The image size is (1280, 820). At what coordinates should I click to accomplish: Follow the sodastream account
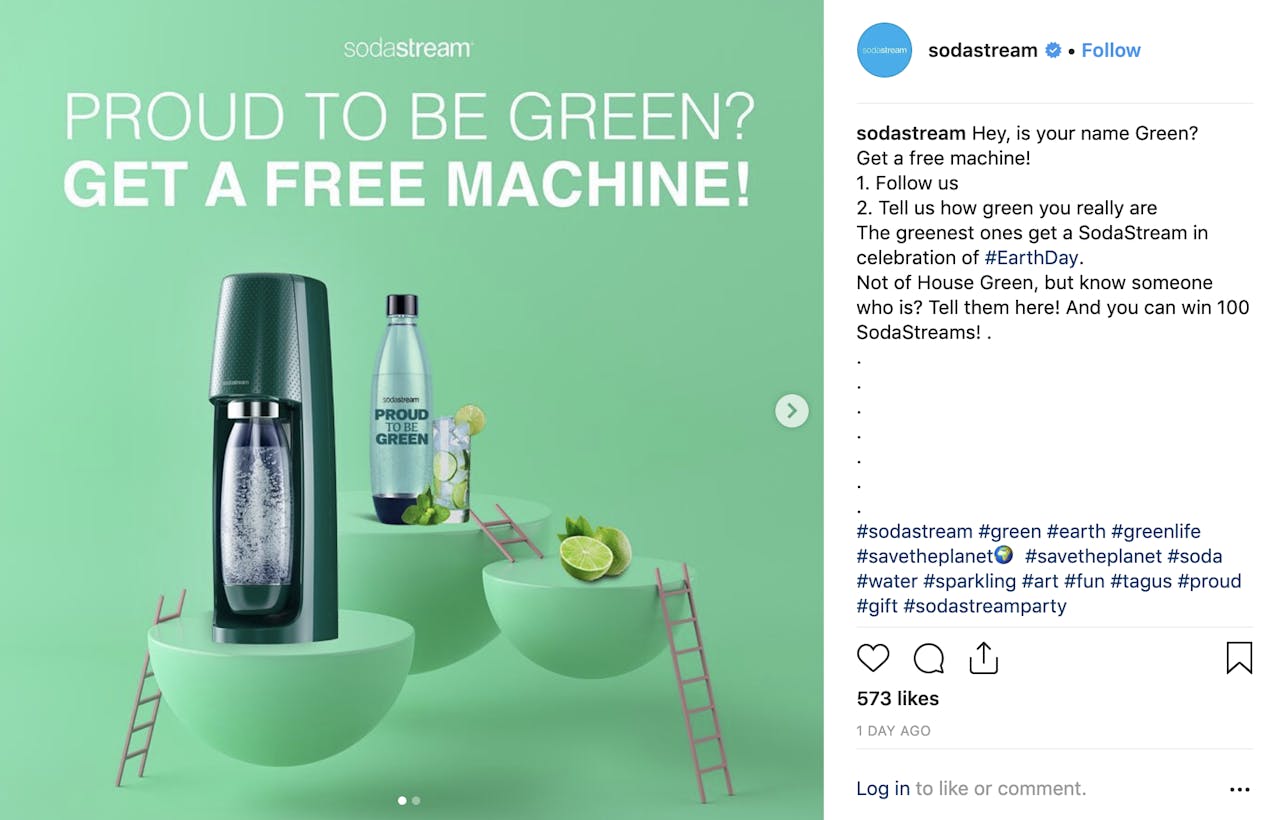(x=1111, y=50)
